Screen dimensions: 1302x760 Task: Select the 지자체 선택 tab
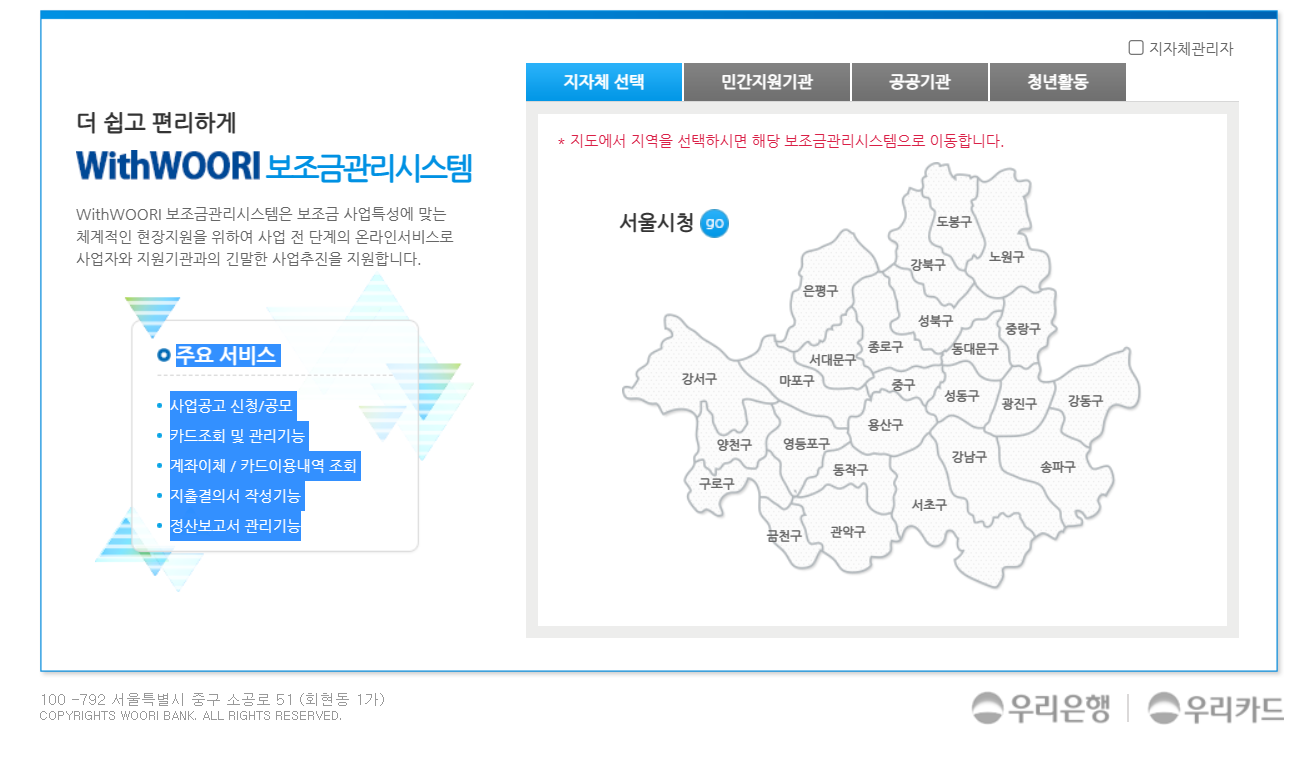(604, 82)
